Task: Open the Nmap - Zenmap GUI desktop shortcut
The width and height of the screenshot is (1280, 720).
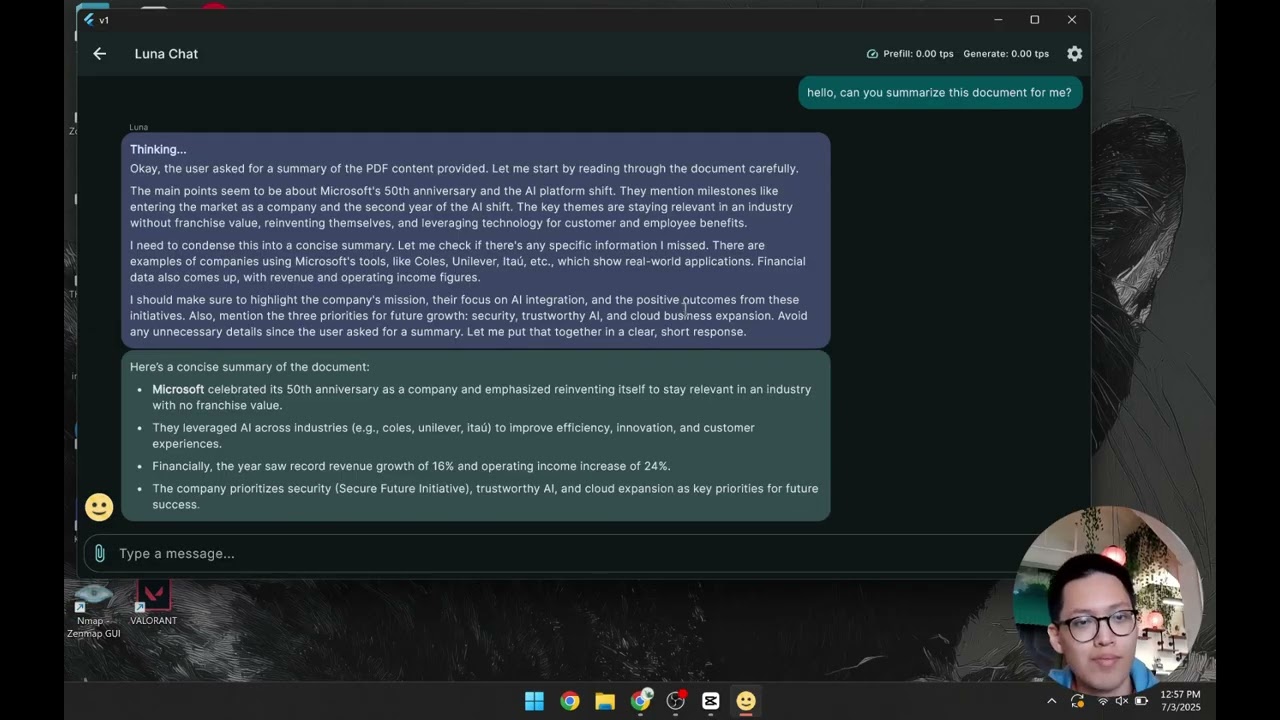Action: pyautogui.click(x=93, y=609)
